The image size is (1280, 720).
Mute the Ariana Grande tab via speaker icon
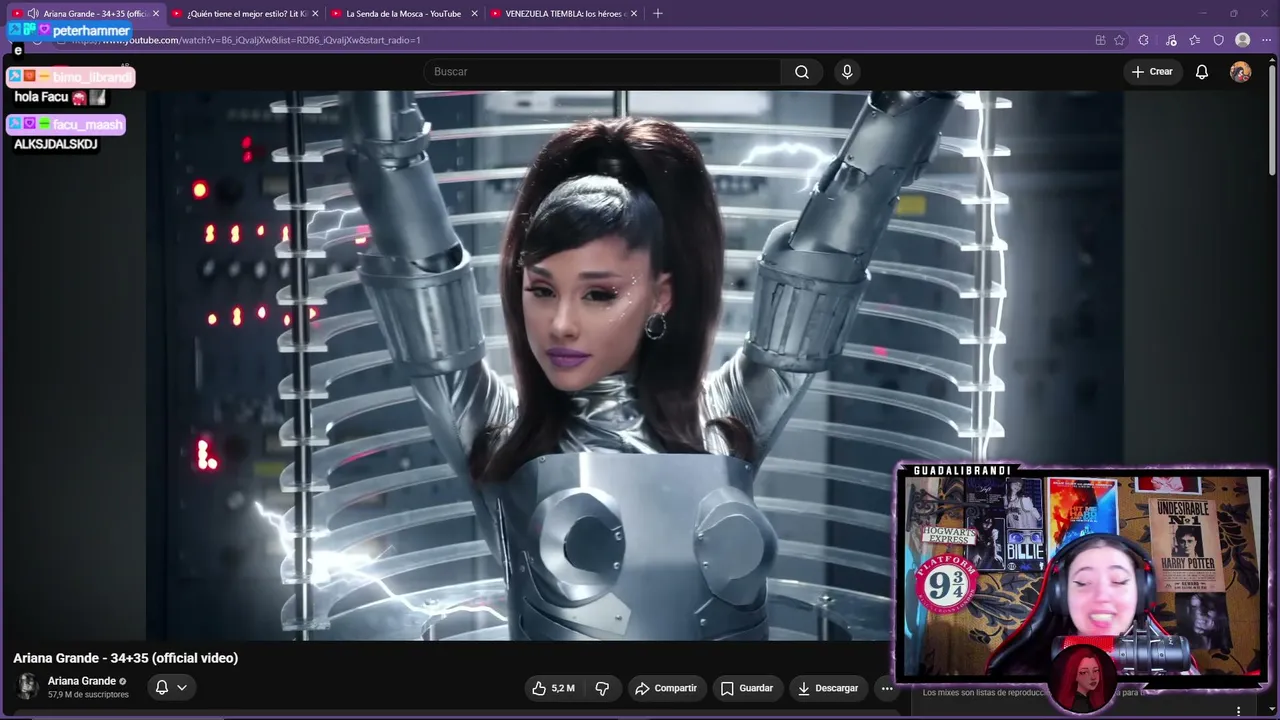(x=33, y=14)
